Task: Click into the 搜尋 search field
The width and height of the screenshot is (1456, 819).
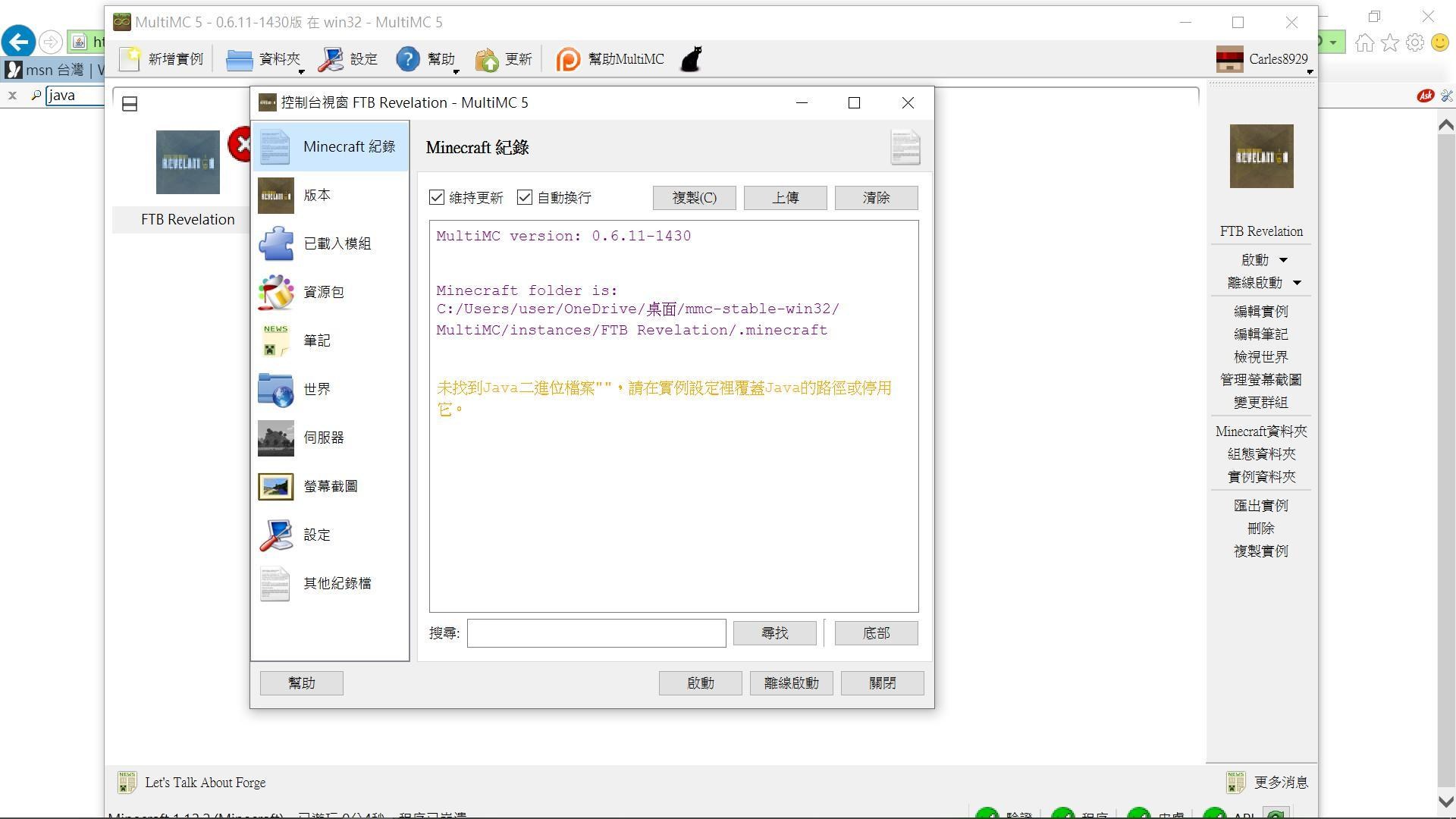Action: point(597,633)
